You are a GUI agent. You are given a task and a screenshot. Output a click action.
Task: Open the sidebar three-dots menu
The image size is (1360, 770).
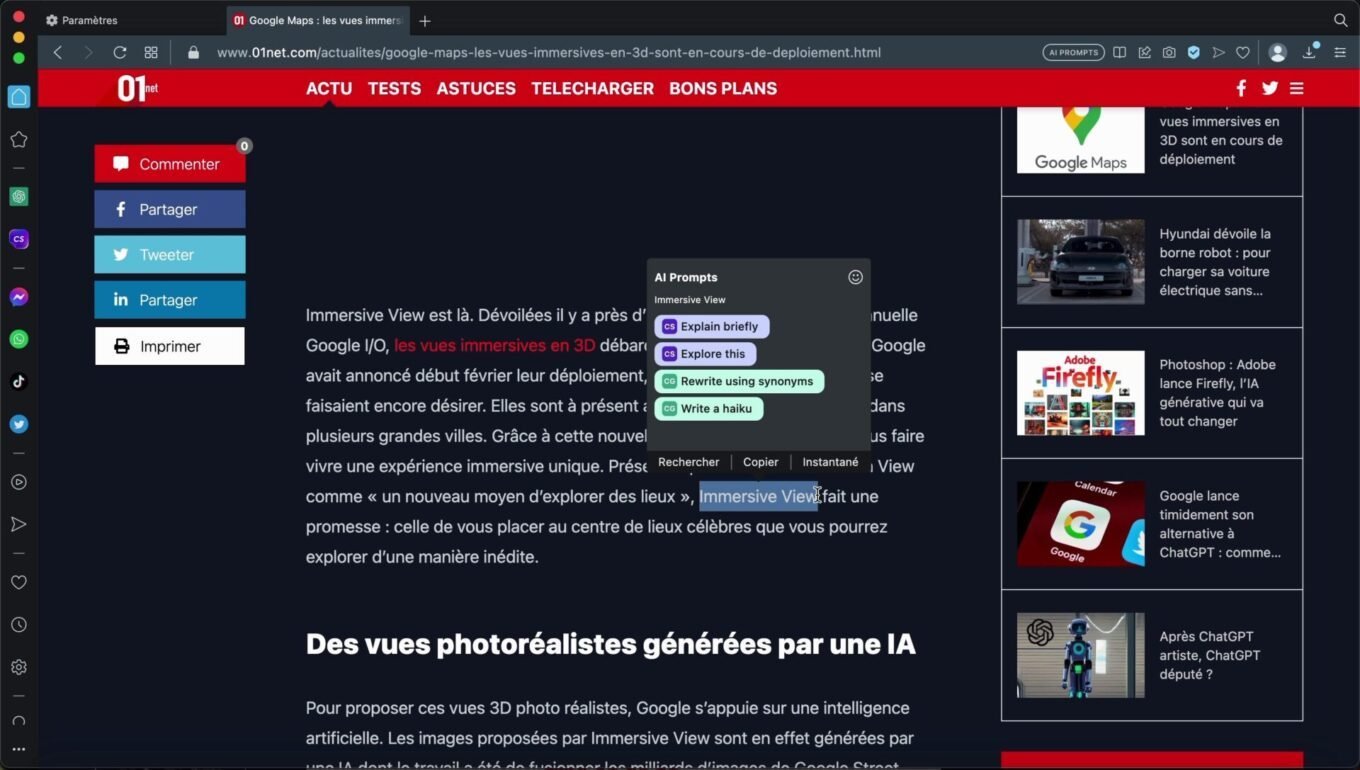[19, 749]
